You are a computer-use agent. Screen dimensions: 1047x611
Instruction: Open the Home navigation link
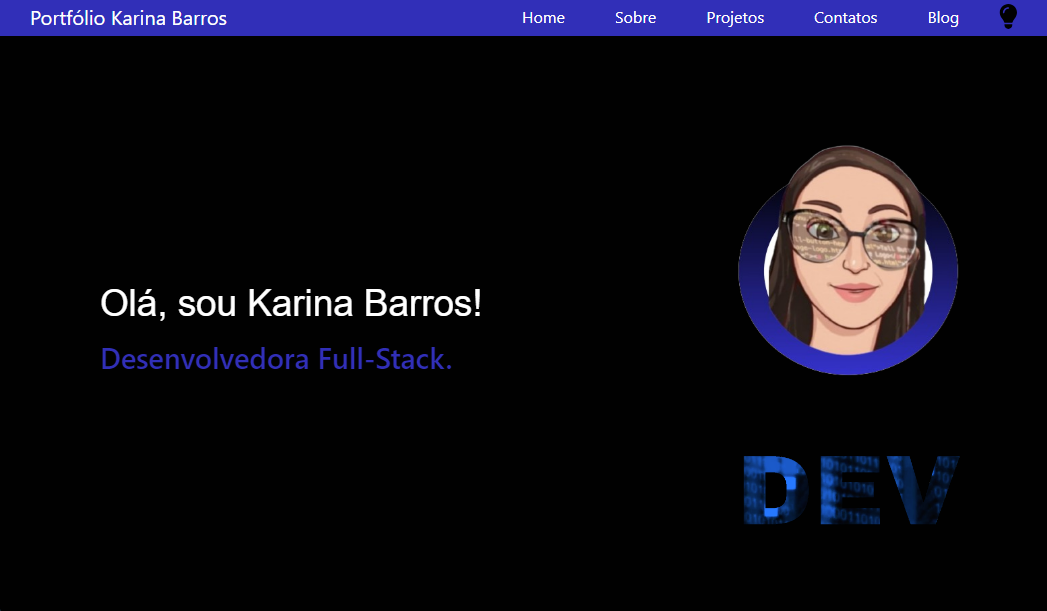click(x=543, y=18)
